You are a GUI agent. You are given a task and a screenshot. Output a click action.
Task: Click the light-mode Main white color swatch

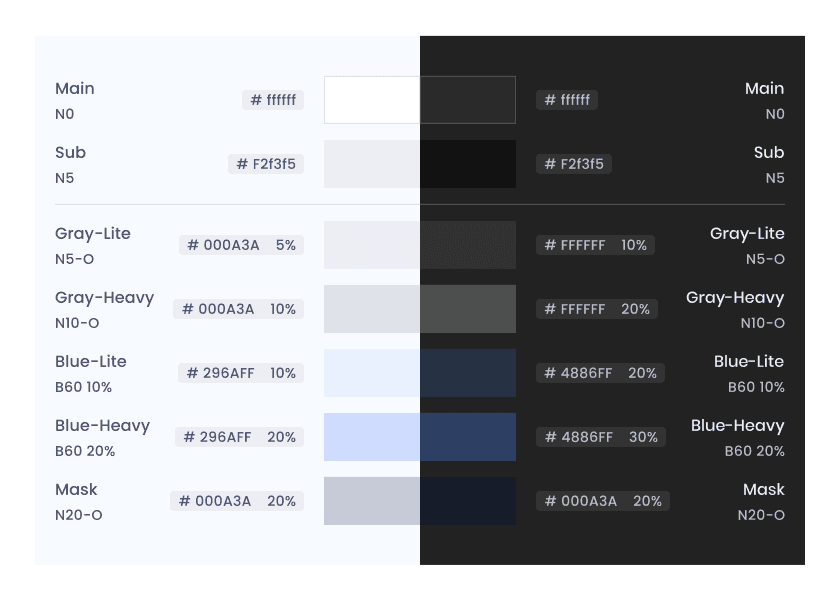pos(372,100)
